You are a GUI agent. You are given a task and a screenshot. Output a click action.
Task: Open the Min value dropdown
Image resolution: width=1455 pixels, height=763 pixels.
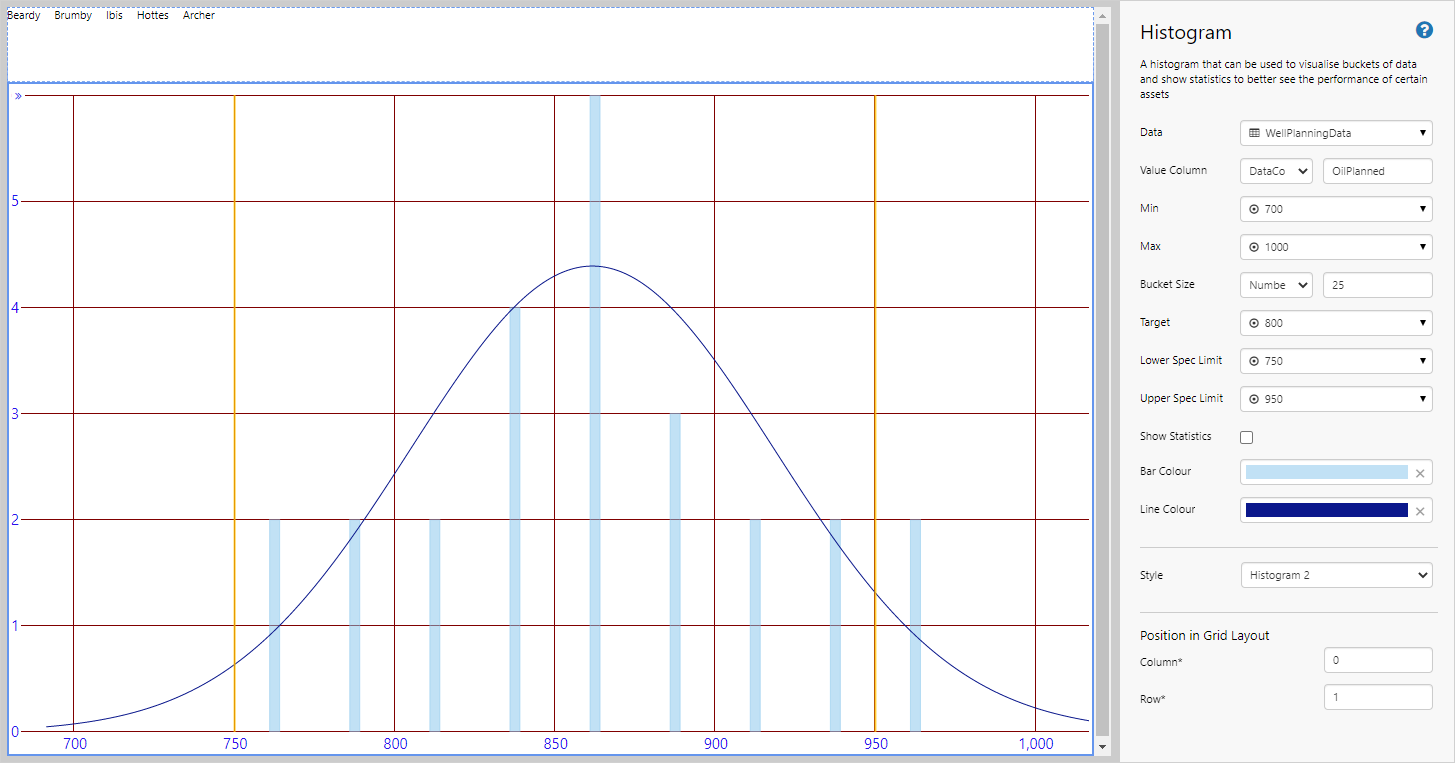[1336, 209]
